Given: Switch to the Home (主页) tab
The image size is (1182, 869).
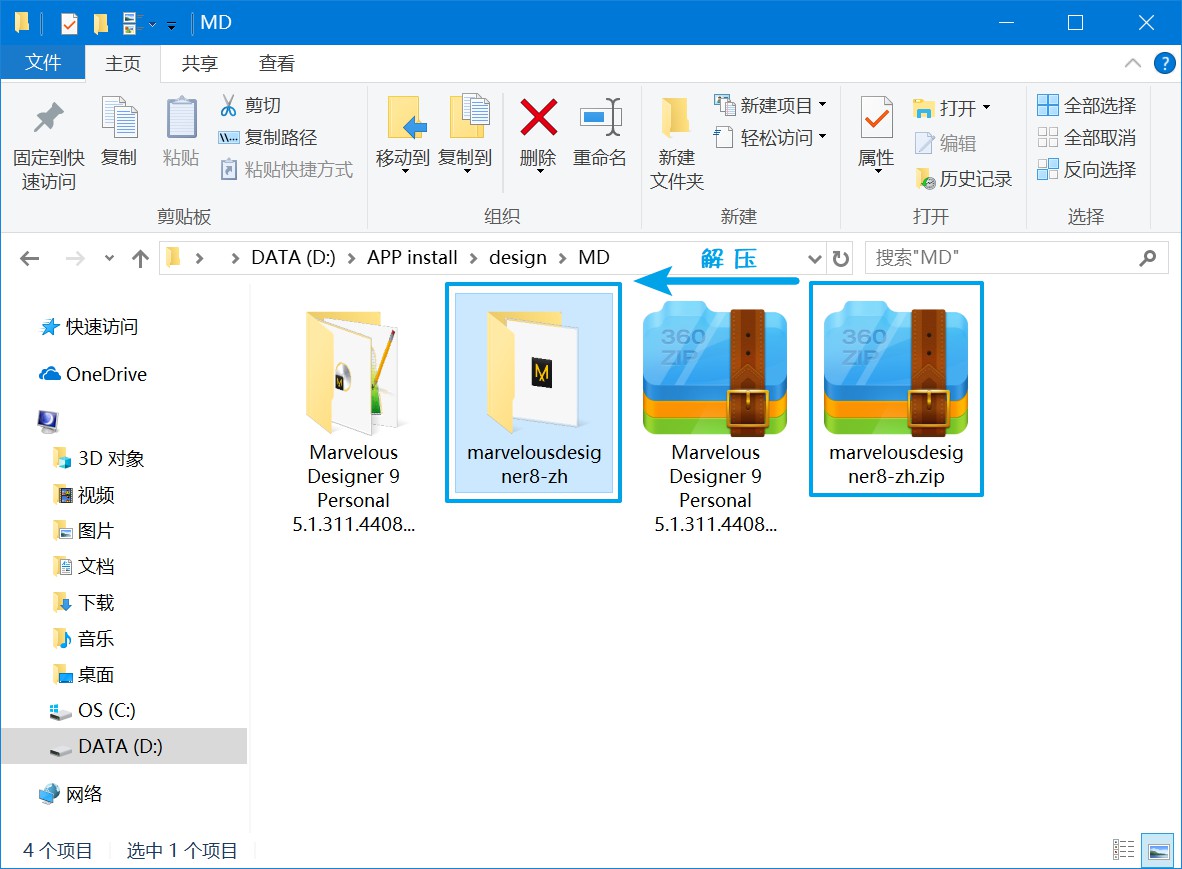Looking at the screenshot, I should (123, 63).
